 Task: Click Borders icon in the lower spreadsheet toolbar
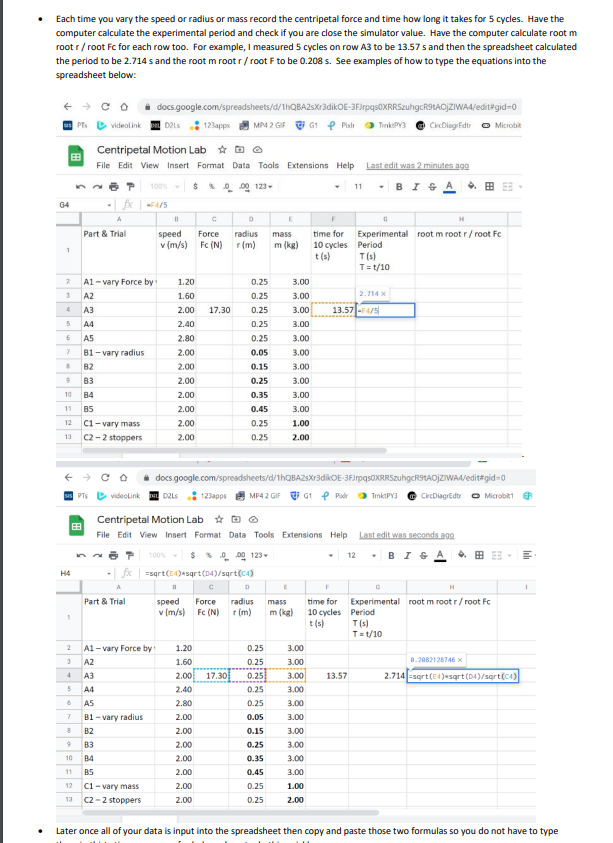pyautogui.click(x=479, y=555)
